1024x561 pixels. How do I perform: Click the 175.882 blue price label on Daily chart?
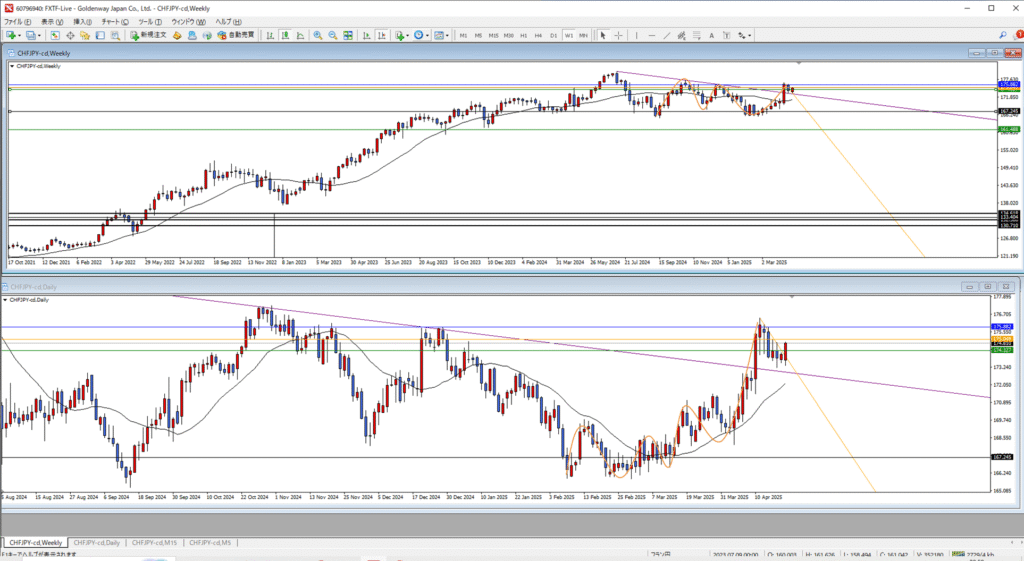click(x=1002, y=327)
